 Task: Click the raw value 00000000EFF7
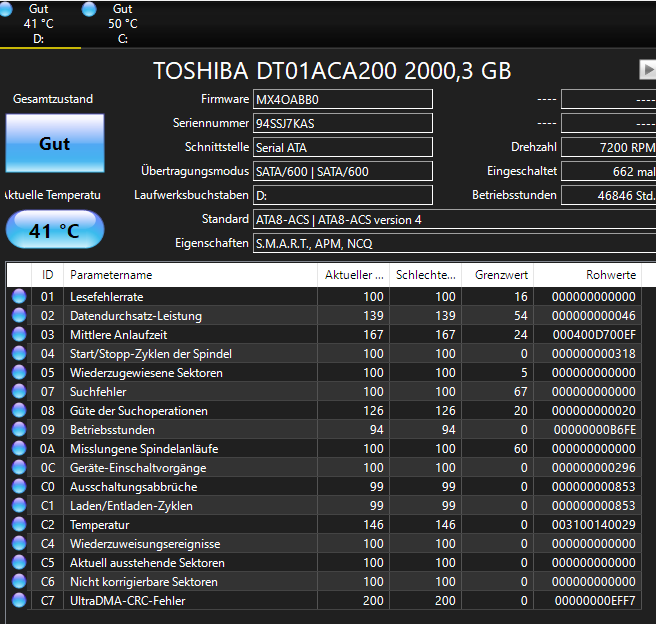tap(595, 601)
